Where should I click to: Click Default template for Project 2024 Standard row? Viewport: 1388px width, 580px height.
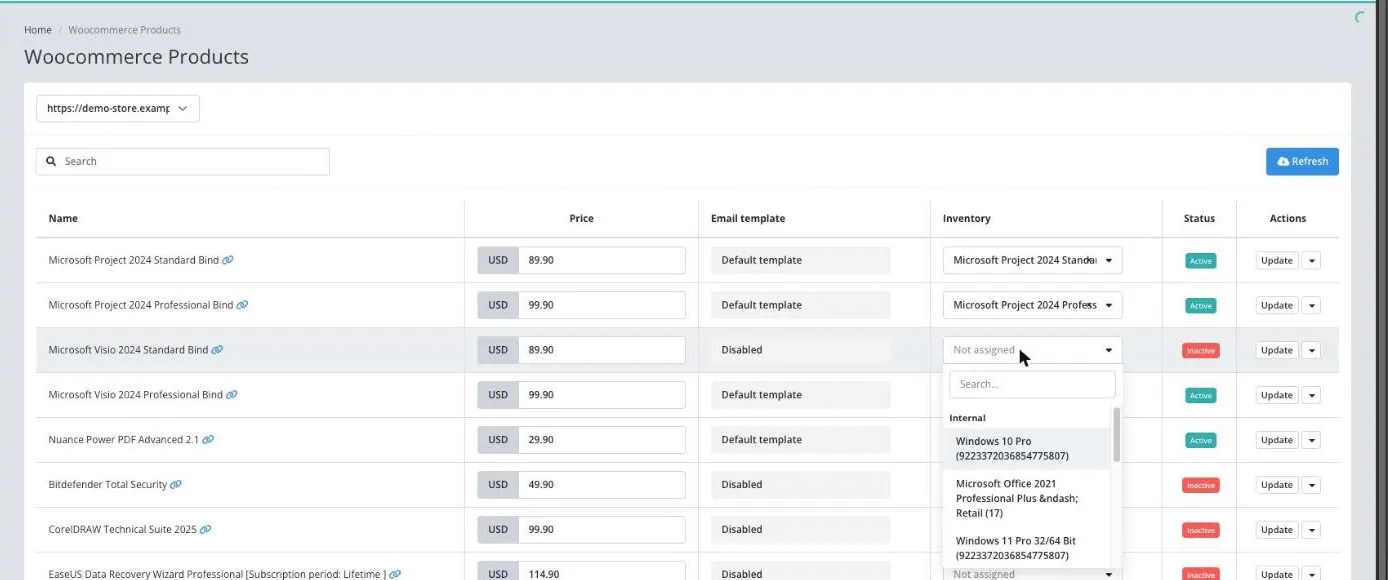click(800, 260)
